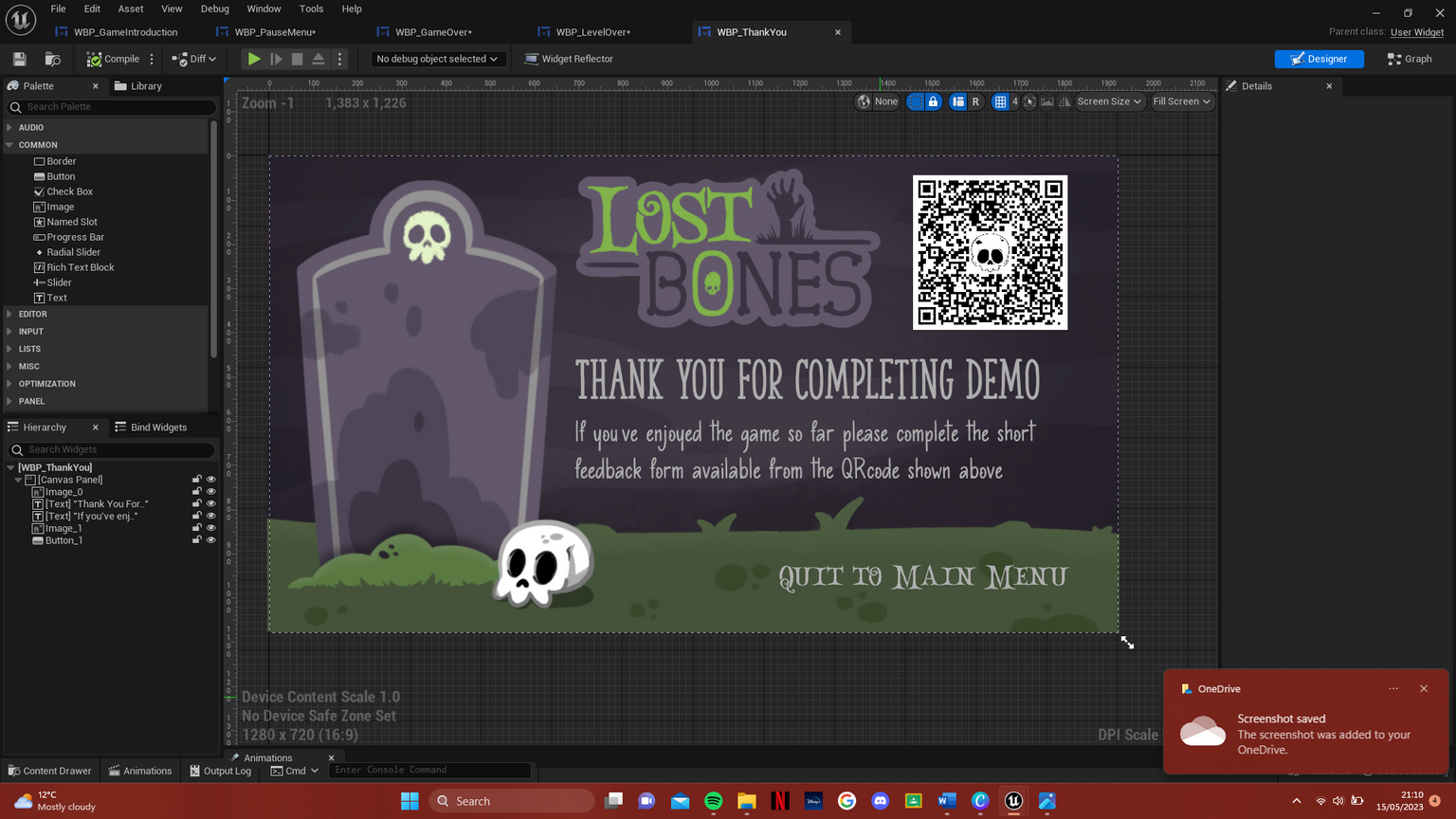Open Unreal Engine icon in the taskbar
This screenshot has height=819, width=1456.
[x=1013, y=801]
